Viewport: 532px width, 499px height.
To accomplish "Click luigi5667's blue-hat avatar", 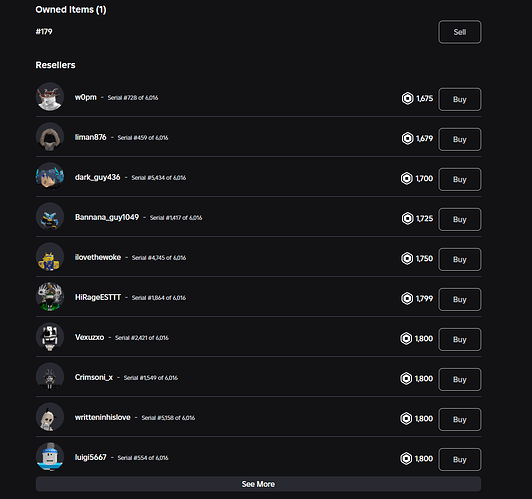I will (x=50, y=457).
